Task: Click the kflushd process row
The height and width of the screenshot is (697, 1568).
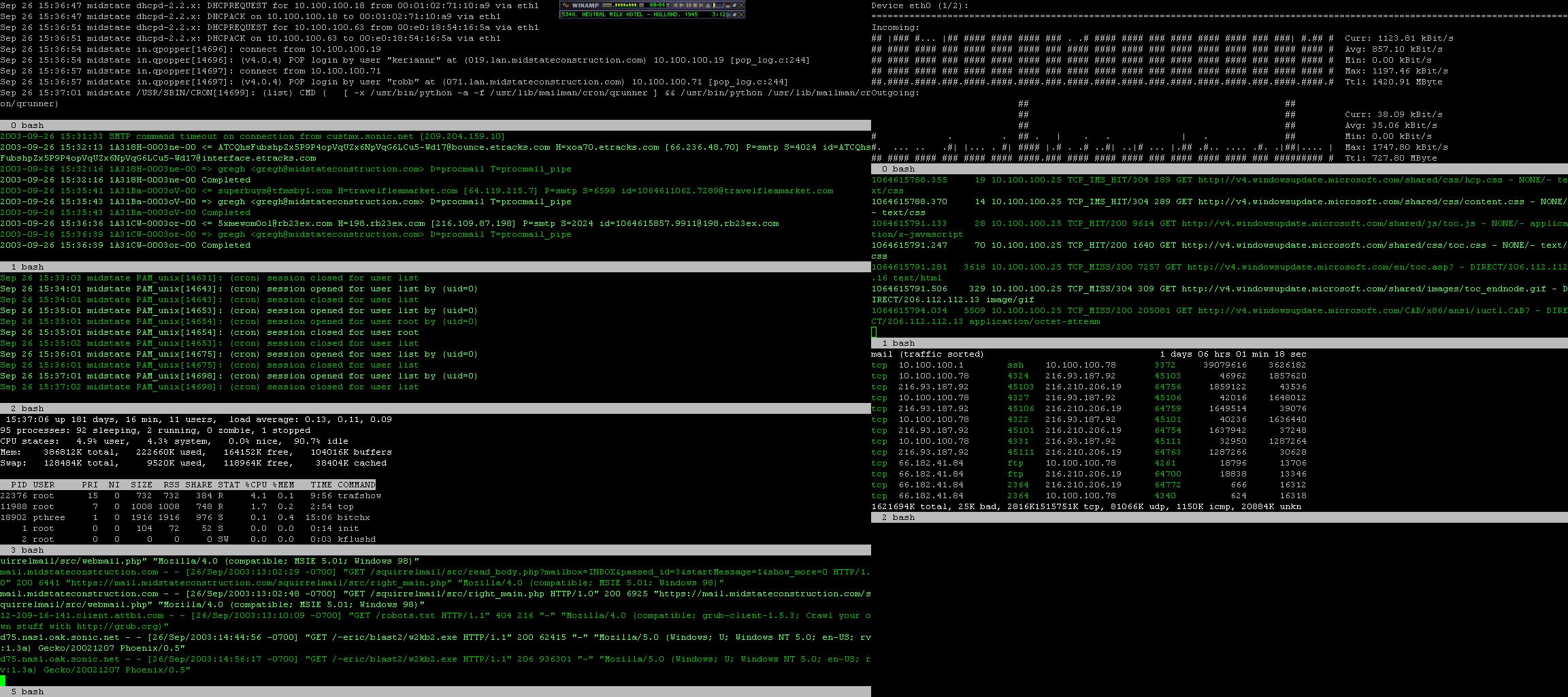Action: tap(188, 539)
